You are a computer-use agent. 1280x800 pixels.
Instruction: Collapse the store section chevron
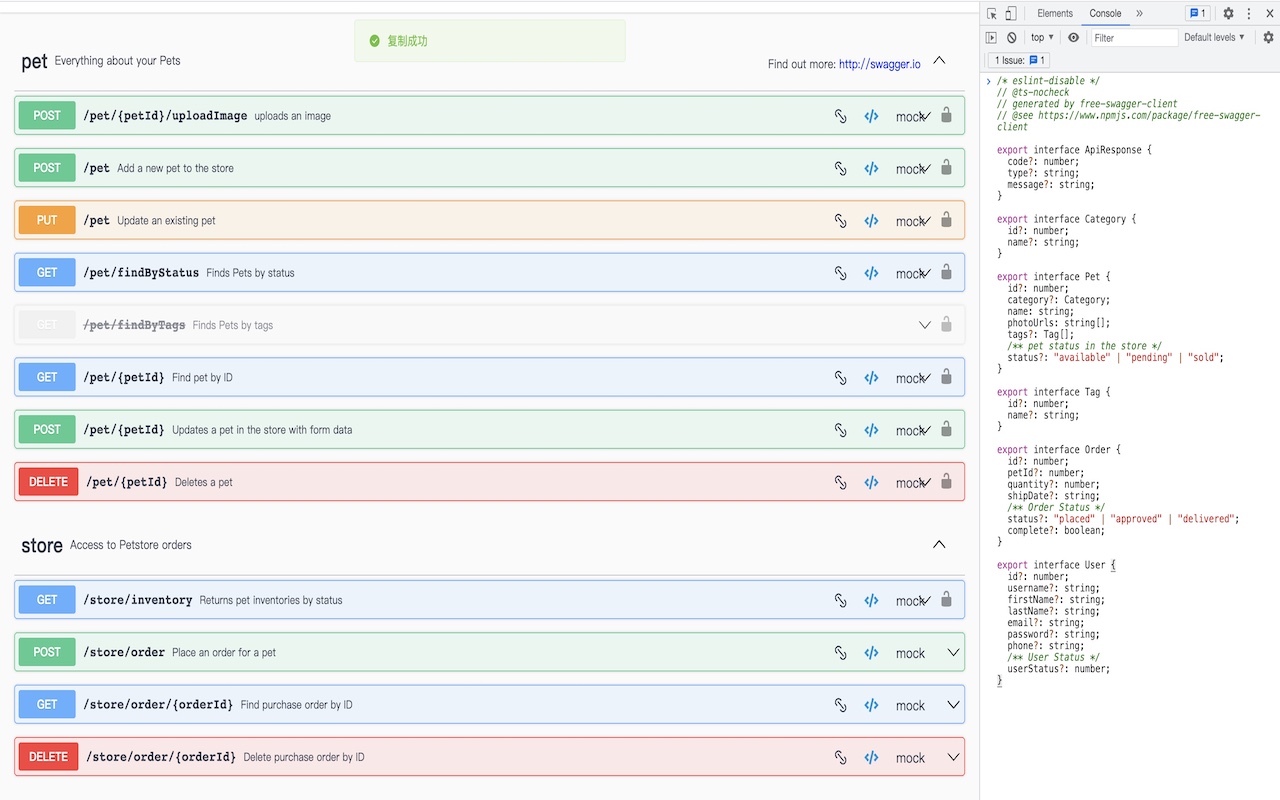tap(939, 545)
